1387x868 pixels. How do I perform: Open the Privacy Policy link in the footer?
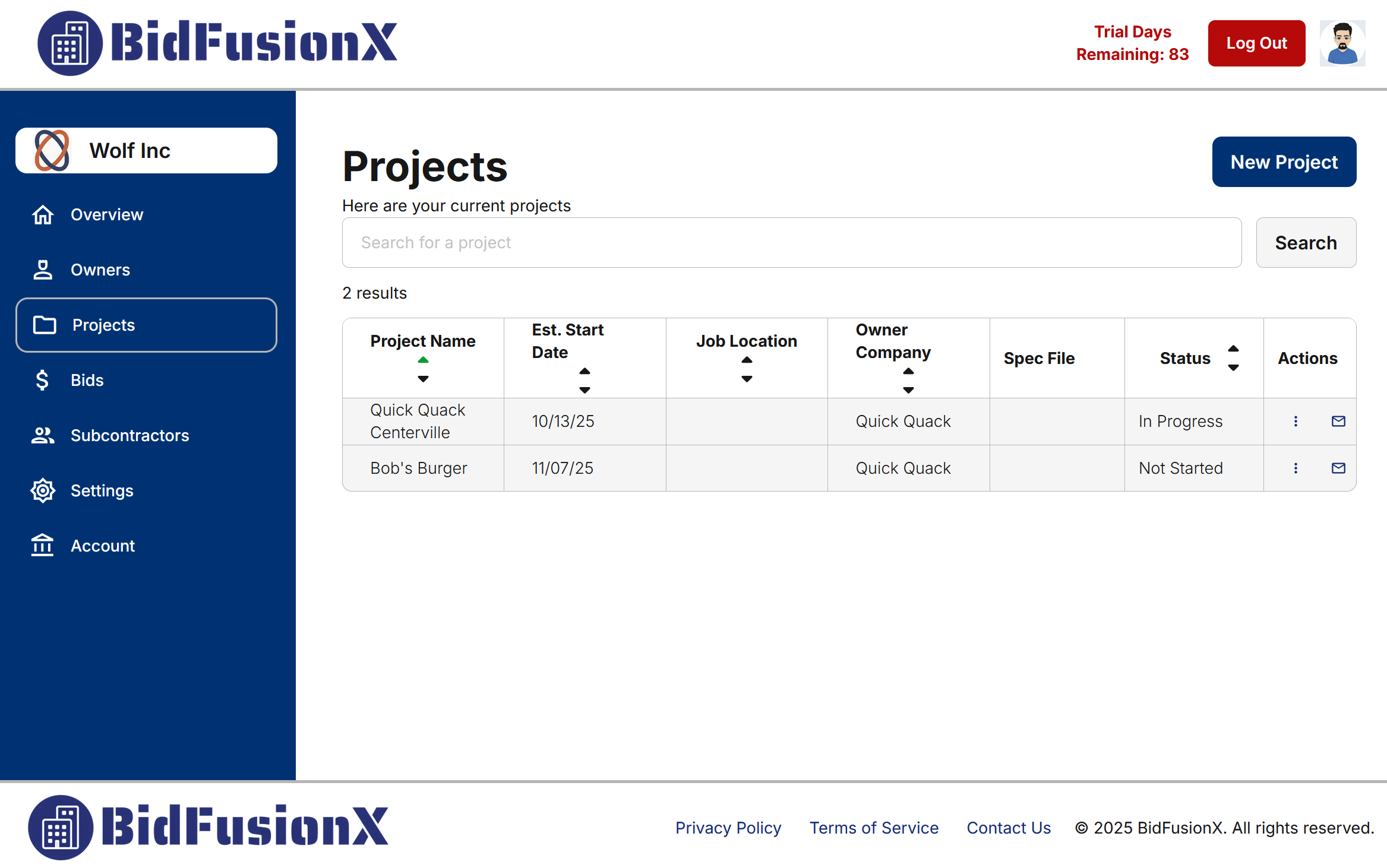pos(728,828)
